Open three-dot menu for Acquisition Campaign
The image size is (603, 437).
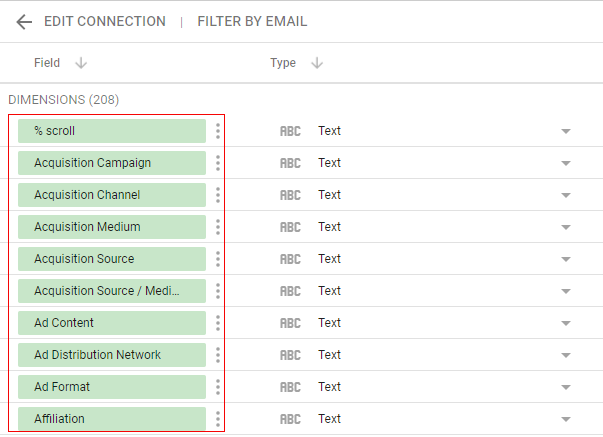pos(218,163)
